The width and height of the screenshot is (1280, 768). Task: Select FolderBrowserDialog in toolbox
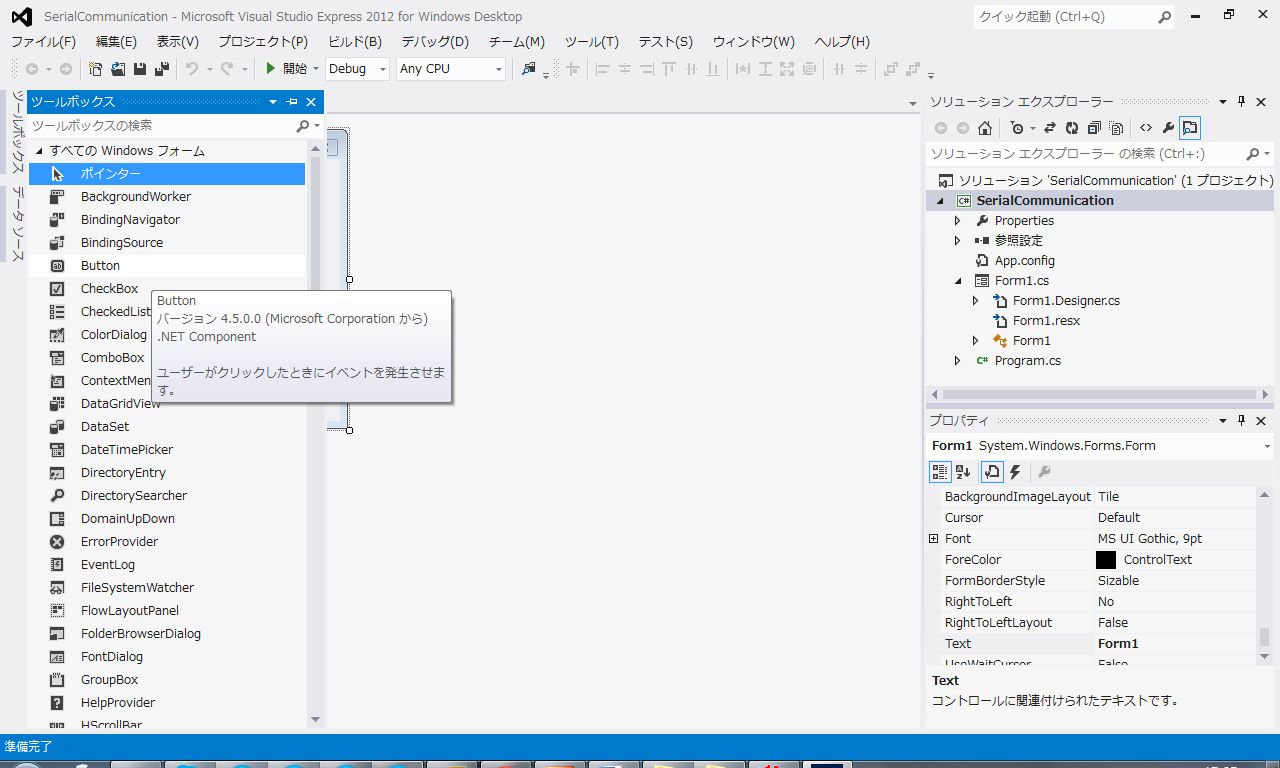[x=167, y=634]
